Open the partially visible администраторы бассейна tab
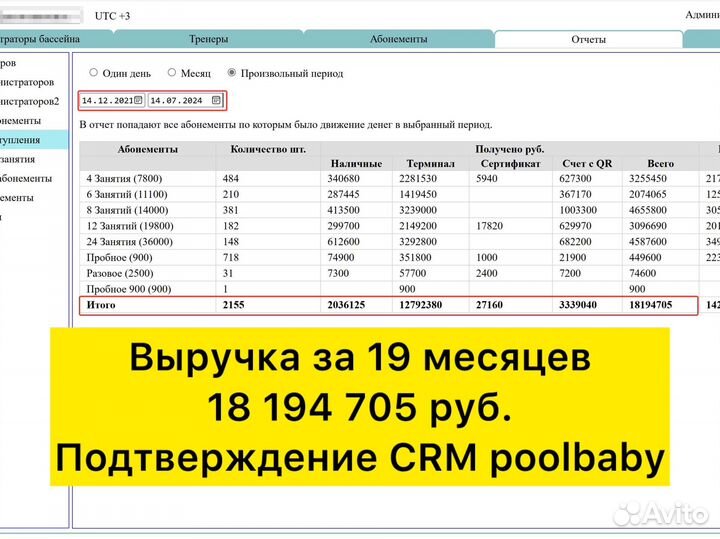Viewport: 720px width, 539px height. (56, 39)
